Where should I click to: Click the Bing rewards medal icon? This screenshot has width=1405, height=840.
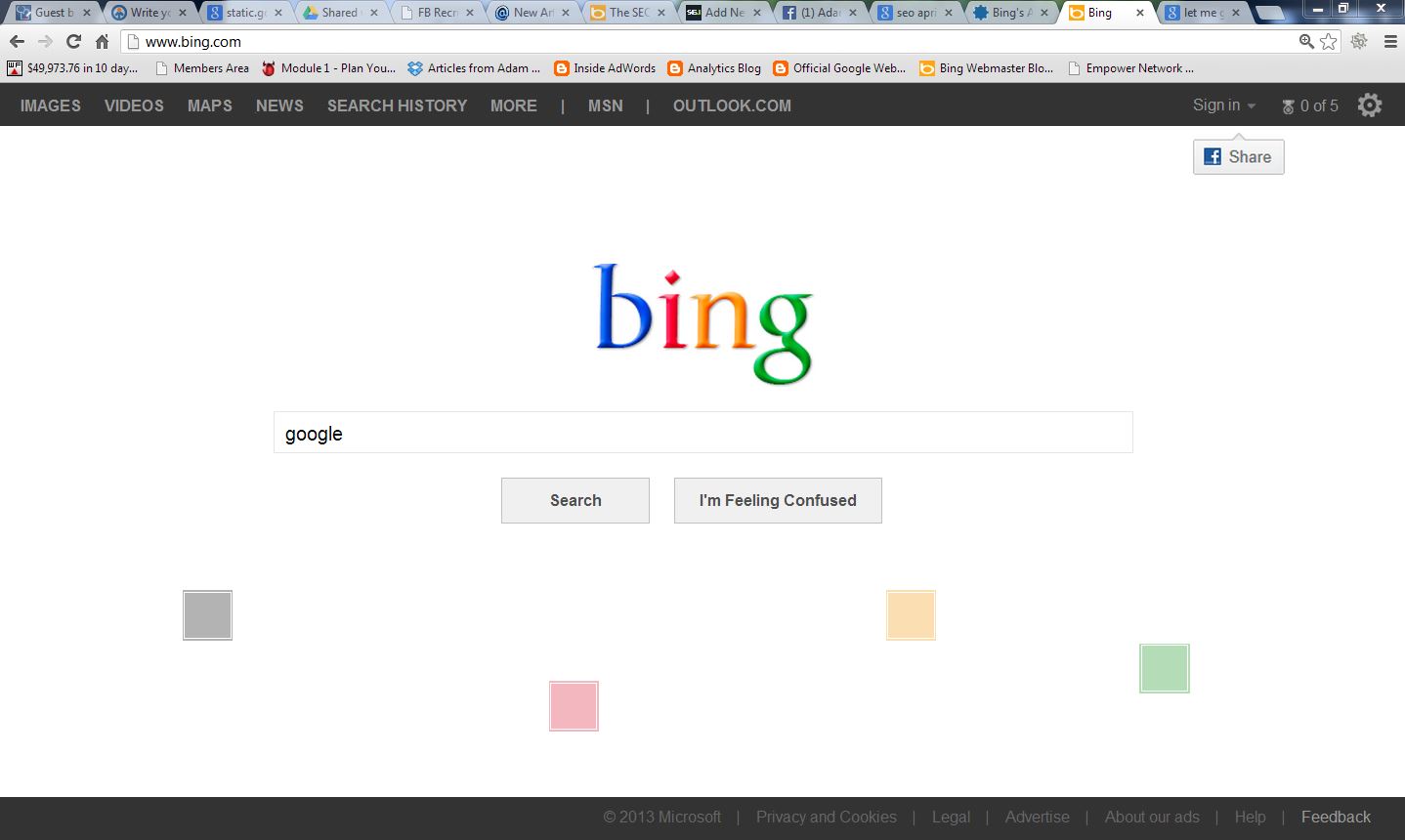[1288, 106]
